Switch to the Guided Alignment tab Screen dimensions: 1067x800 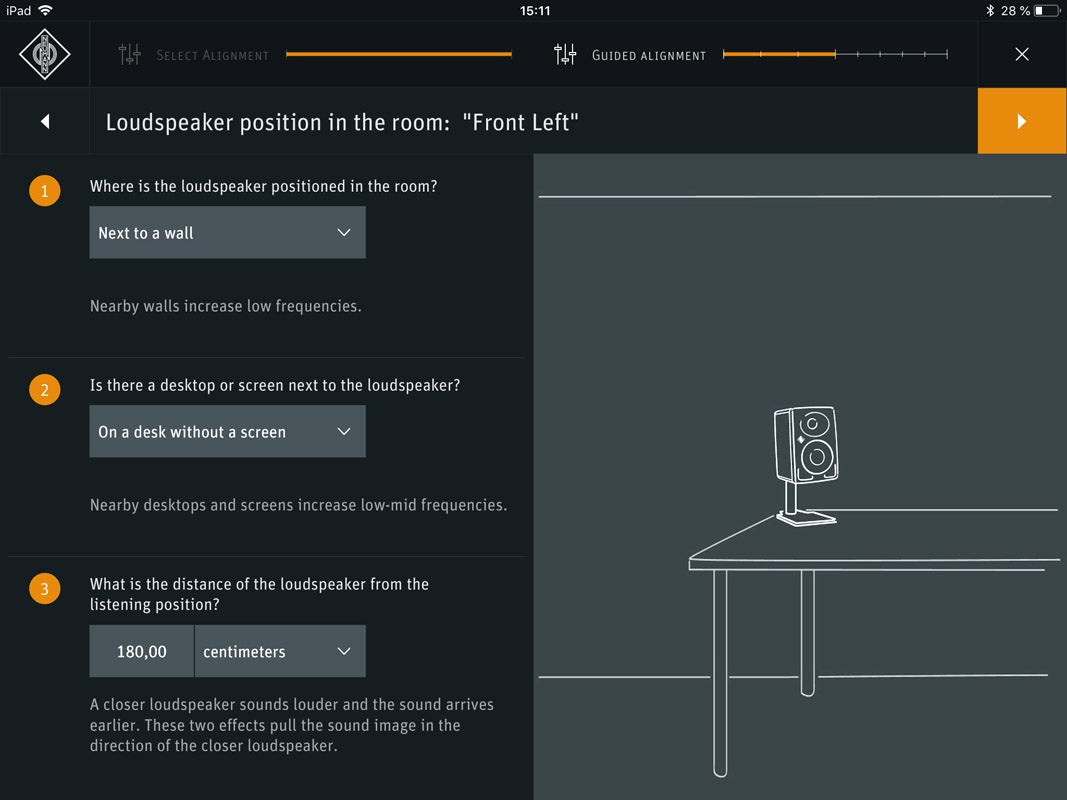648,55
